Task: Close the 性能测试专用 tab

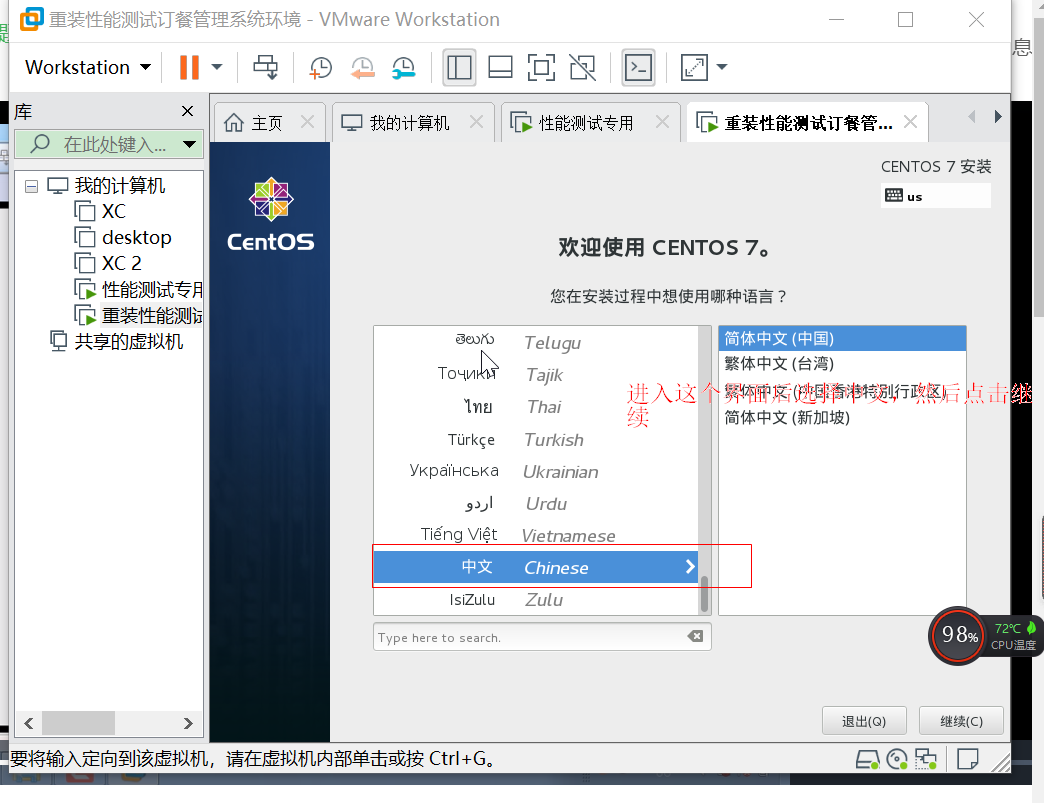Action: tap(662, 122)
